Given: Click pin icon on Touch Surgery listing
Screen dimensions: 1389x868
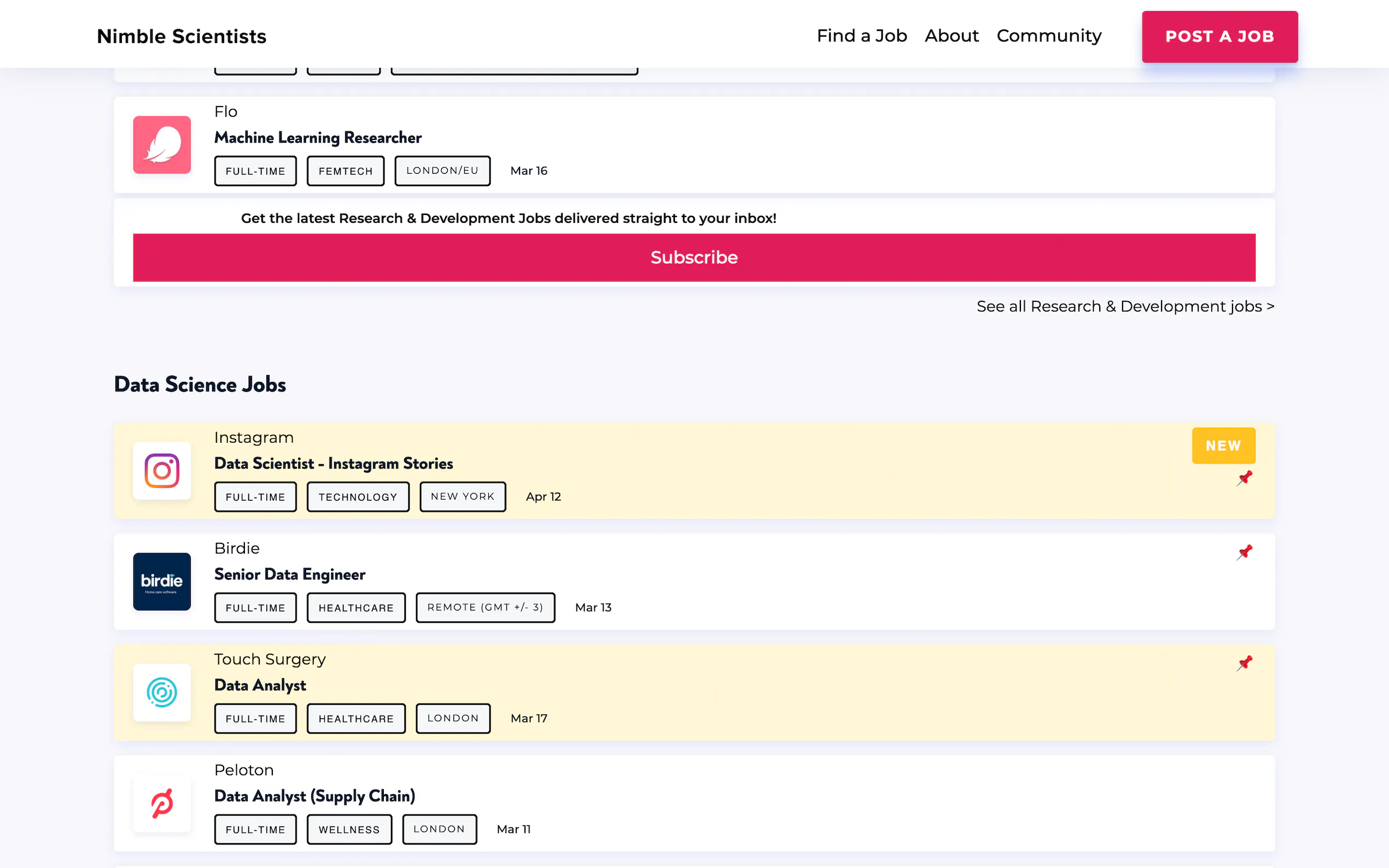Looking at the screenshot, I should [x=1244, y=663].
